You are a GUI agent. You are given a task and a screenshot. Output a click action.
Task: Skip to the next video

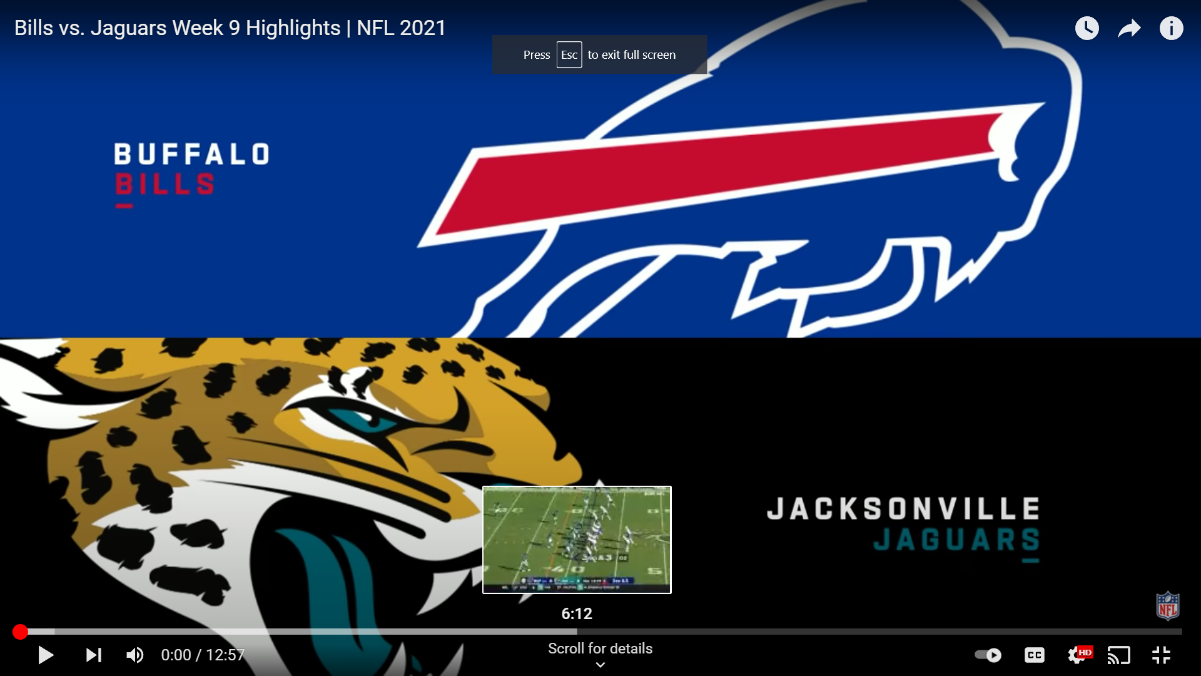coord(93,655)
